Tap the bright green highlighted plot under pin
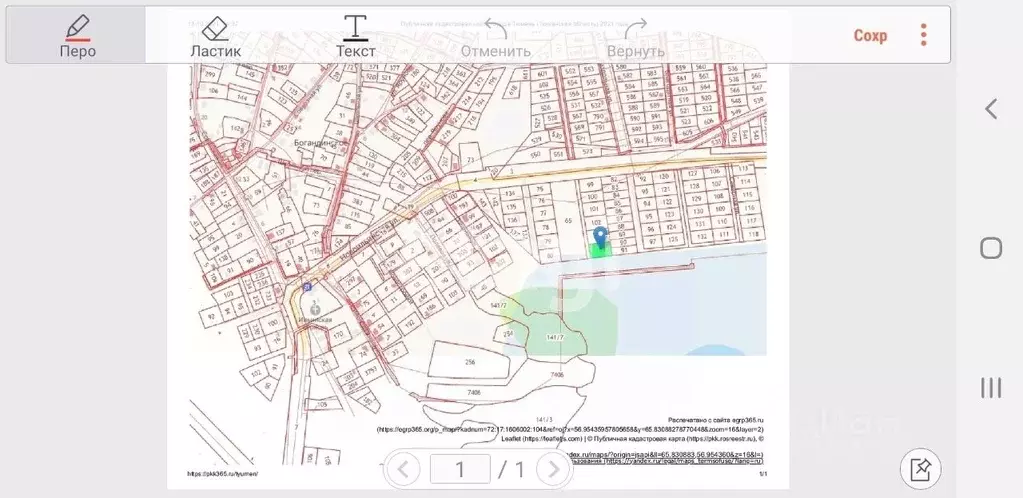Screen dimensions: 1023x498 coord(600,251)
